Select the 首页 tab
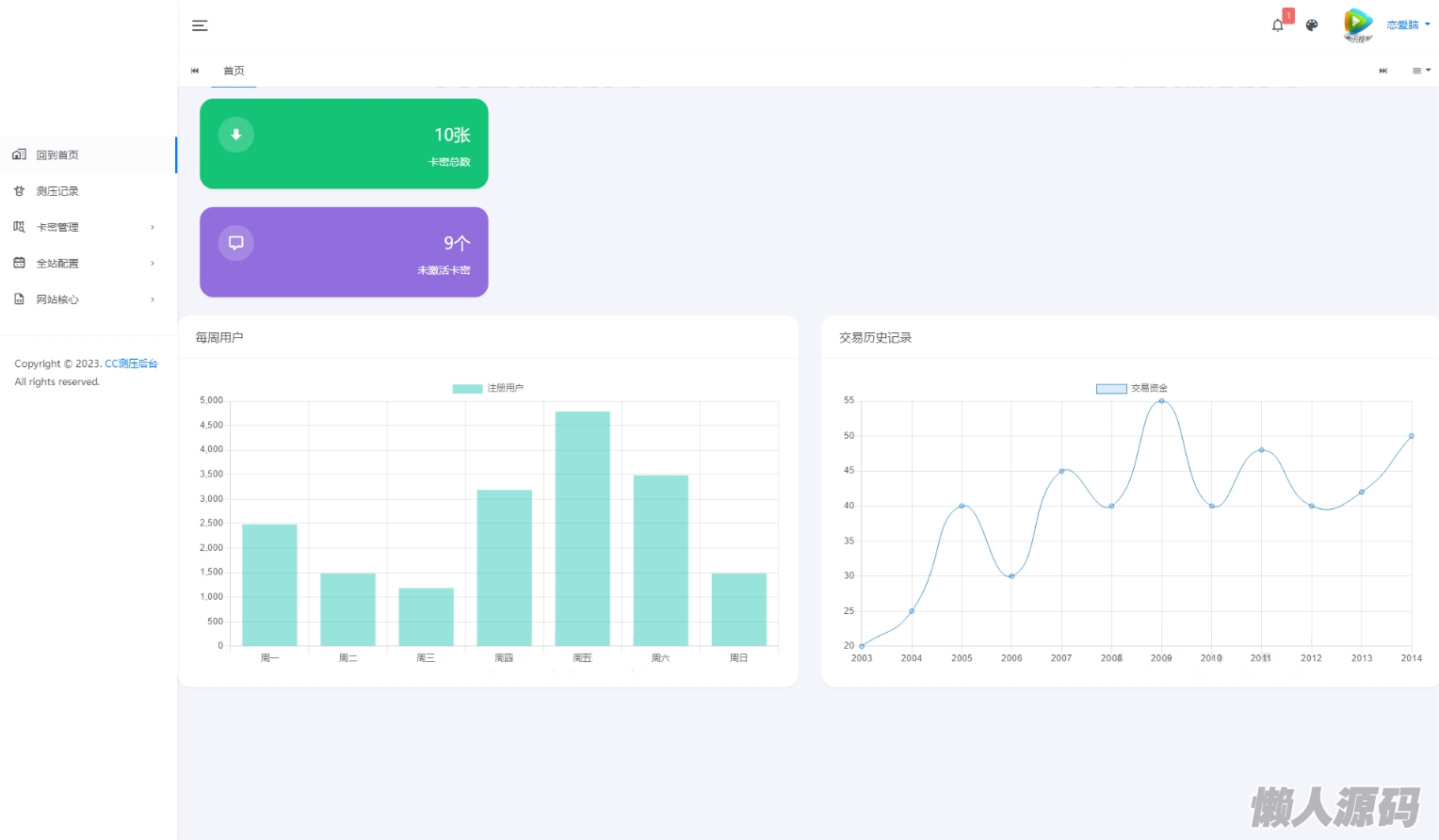This screenshot has width=1439, height=840. click(x=234, y=71)
